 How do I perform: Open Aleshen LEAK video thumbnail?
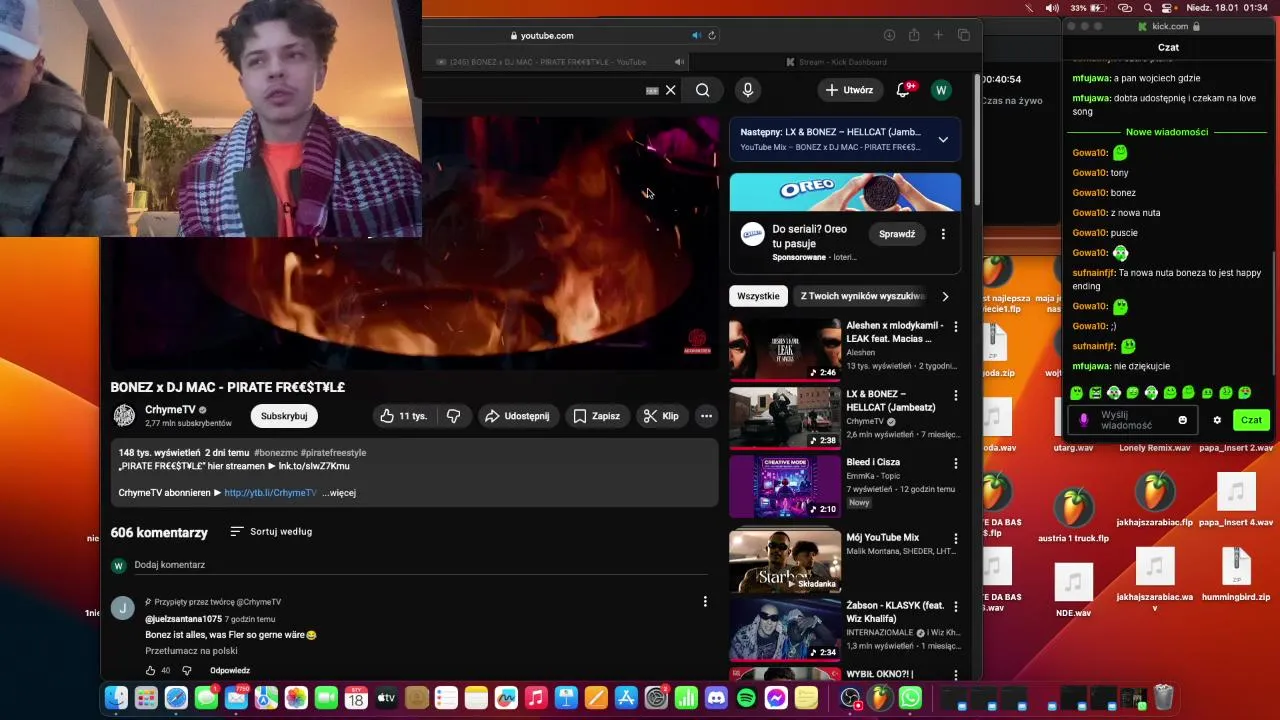coord(785,349)
